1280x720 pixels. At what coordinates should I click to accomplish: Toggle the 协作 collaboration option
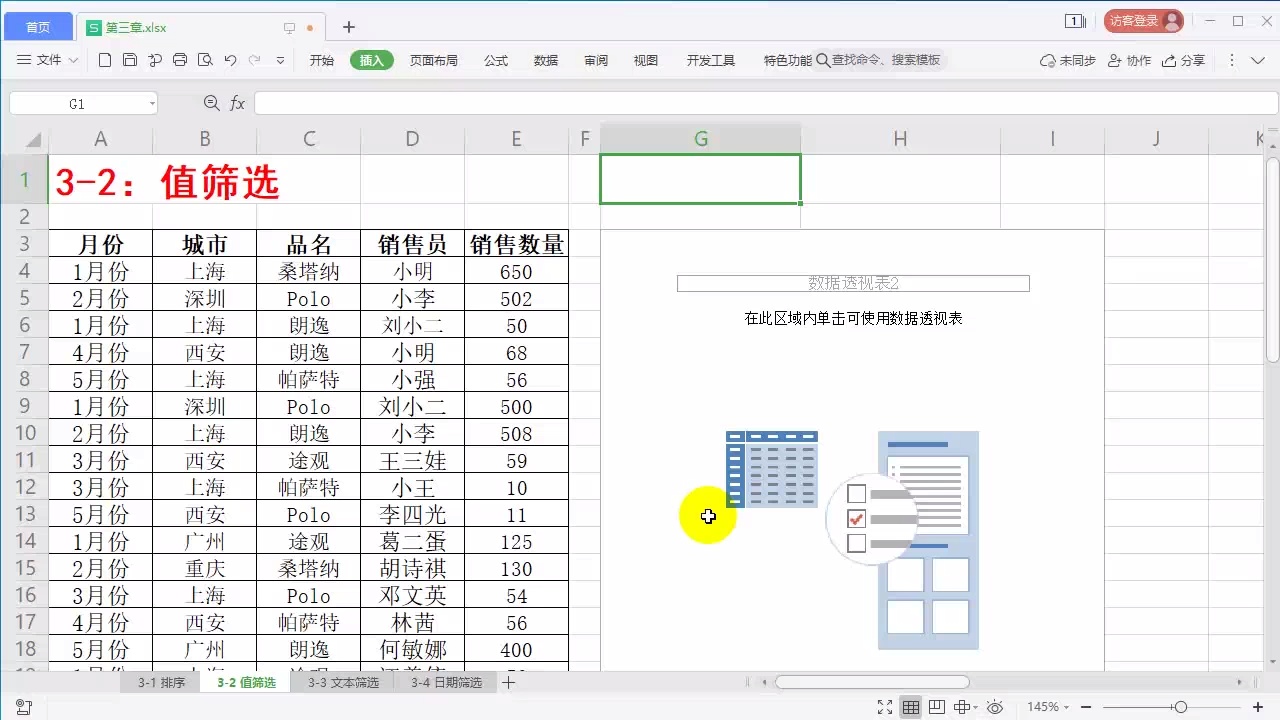[x=1129, y=60]
